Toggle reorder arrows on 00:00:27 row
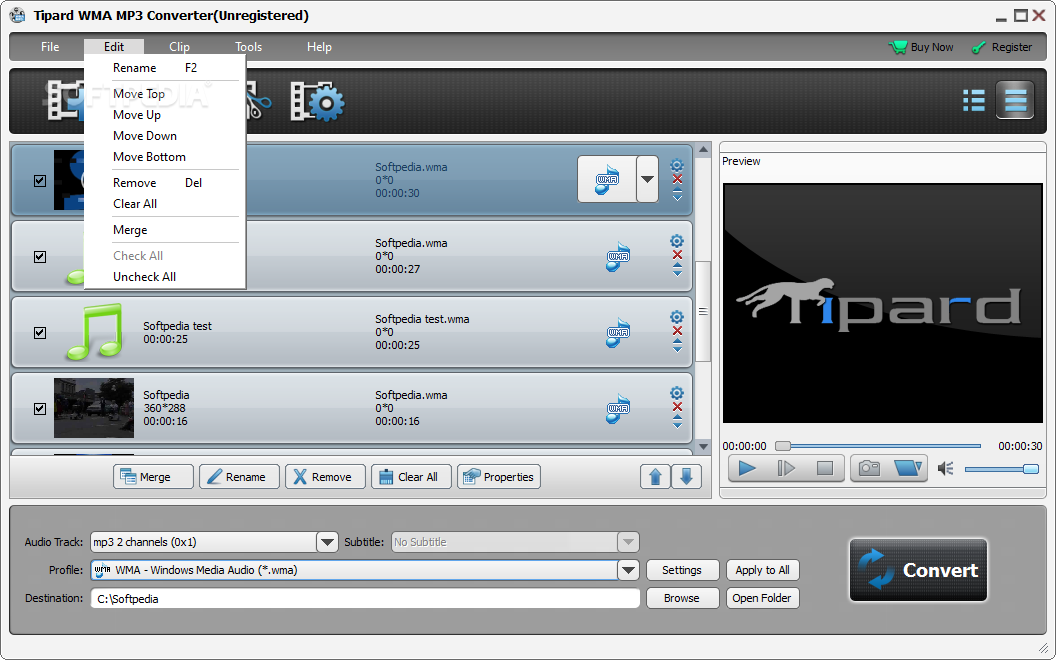 pos(677,269)
